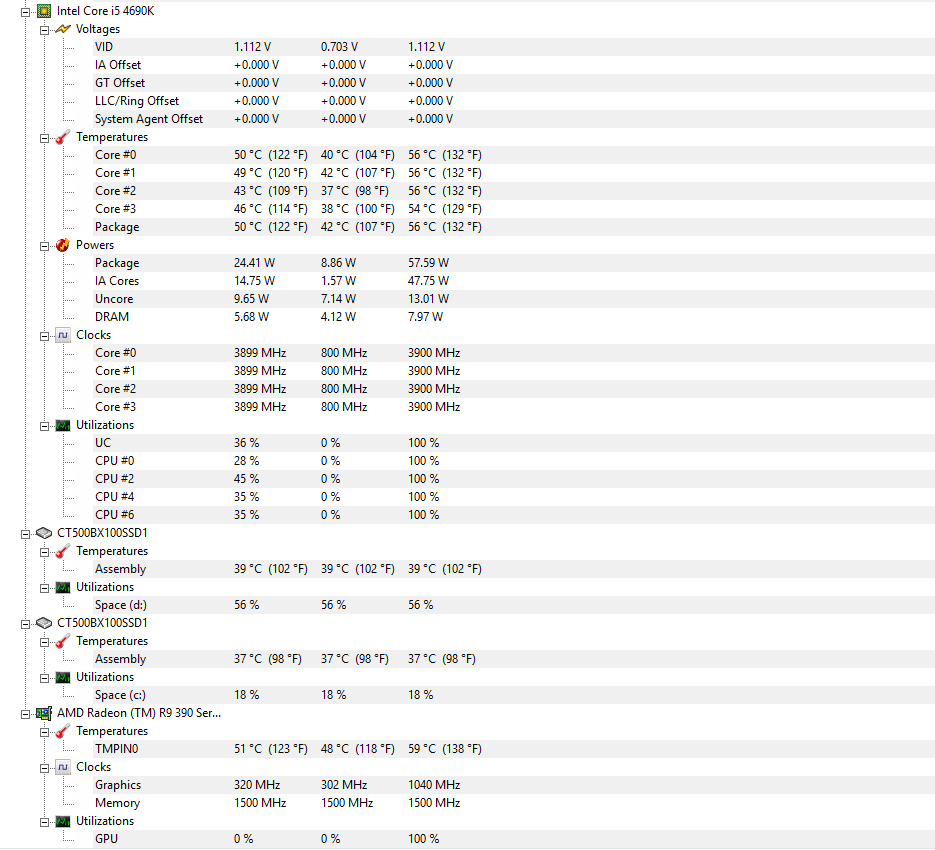
Task: Collapse the Utilizations group containing the GPU row
Action: click(44, 822)
